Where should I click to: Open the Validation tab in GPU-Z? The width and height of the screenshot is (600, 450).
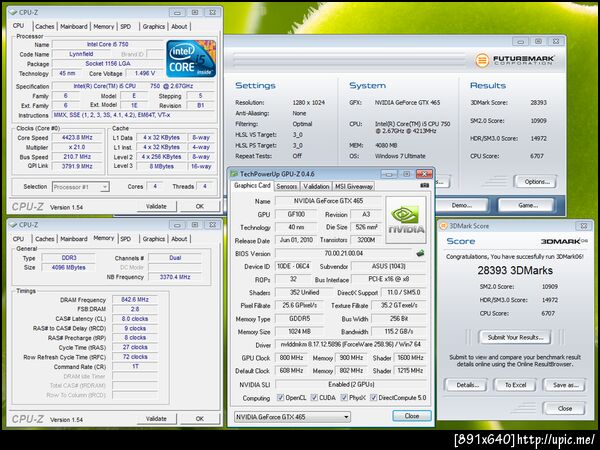(x=316, y=186)
